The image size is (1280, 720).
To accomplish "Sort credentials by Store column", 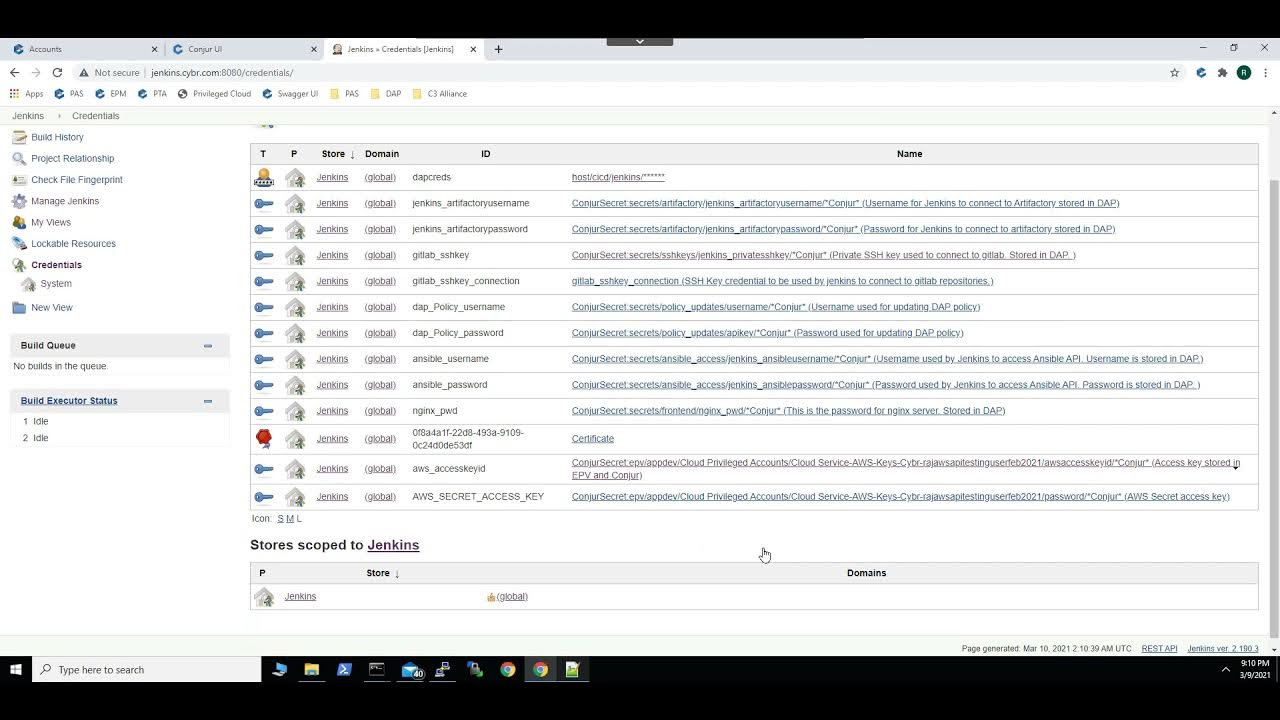I will (x=338, y=154).
